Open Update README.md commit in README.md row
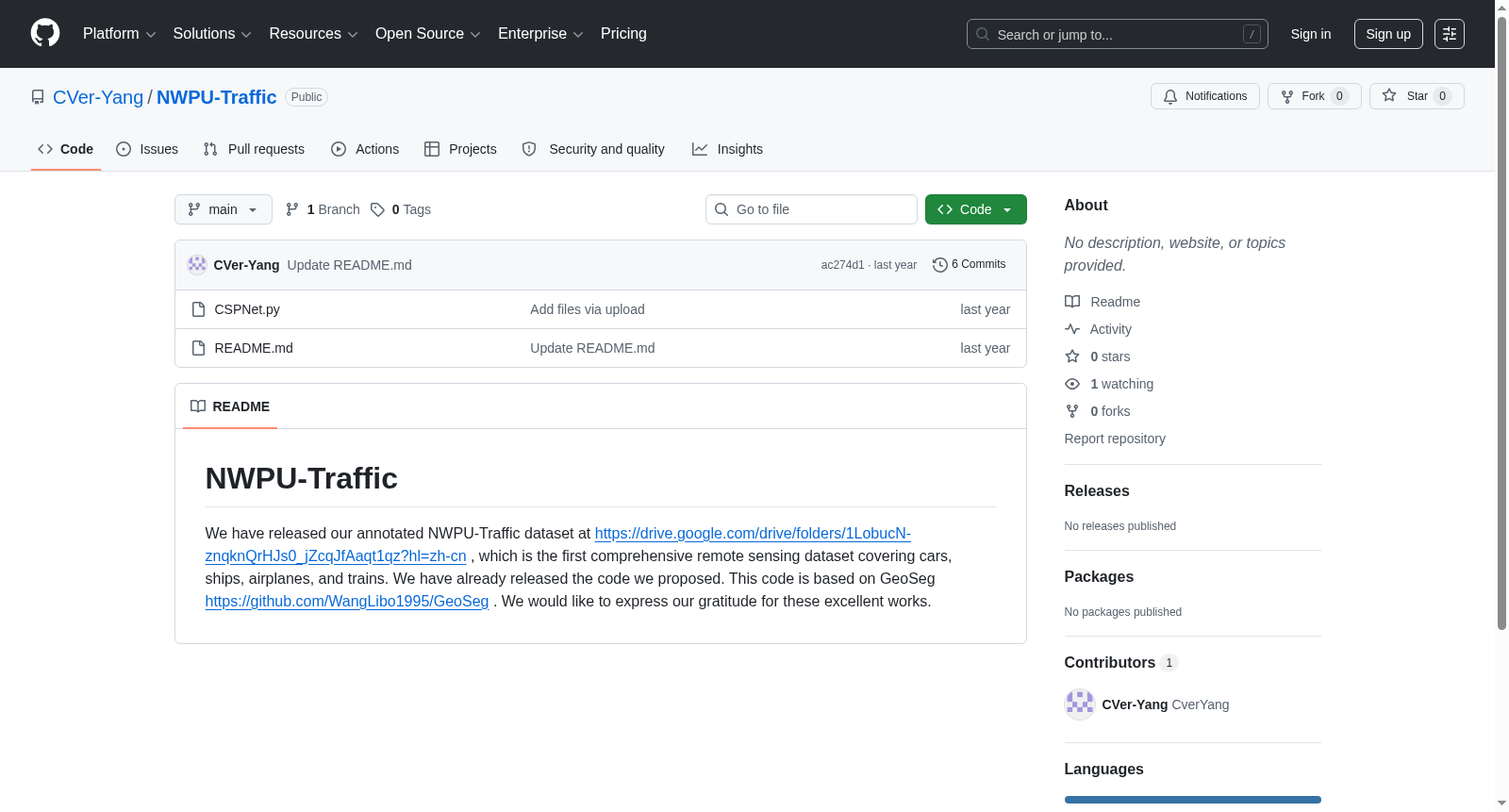Viewport: 1509px width, 812px height. point(592,348)
